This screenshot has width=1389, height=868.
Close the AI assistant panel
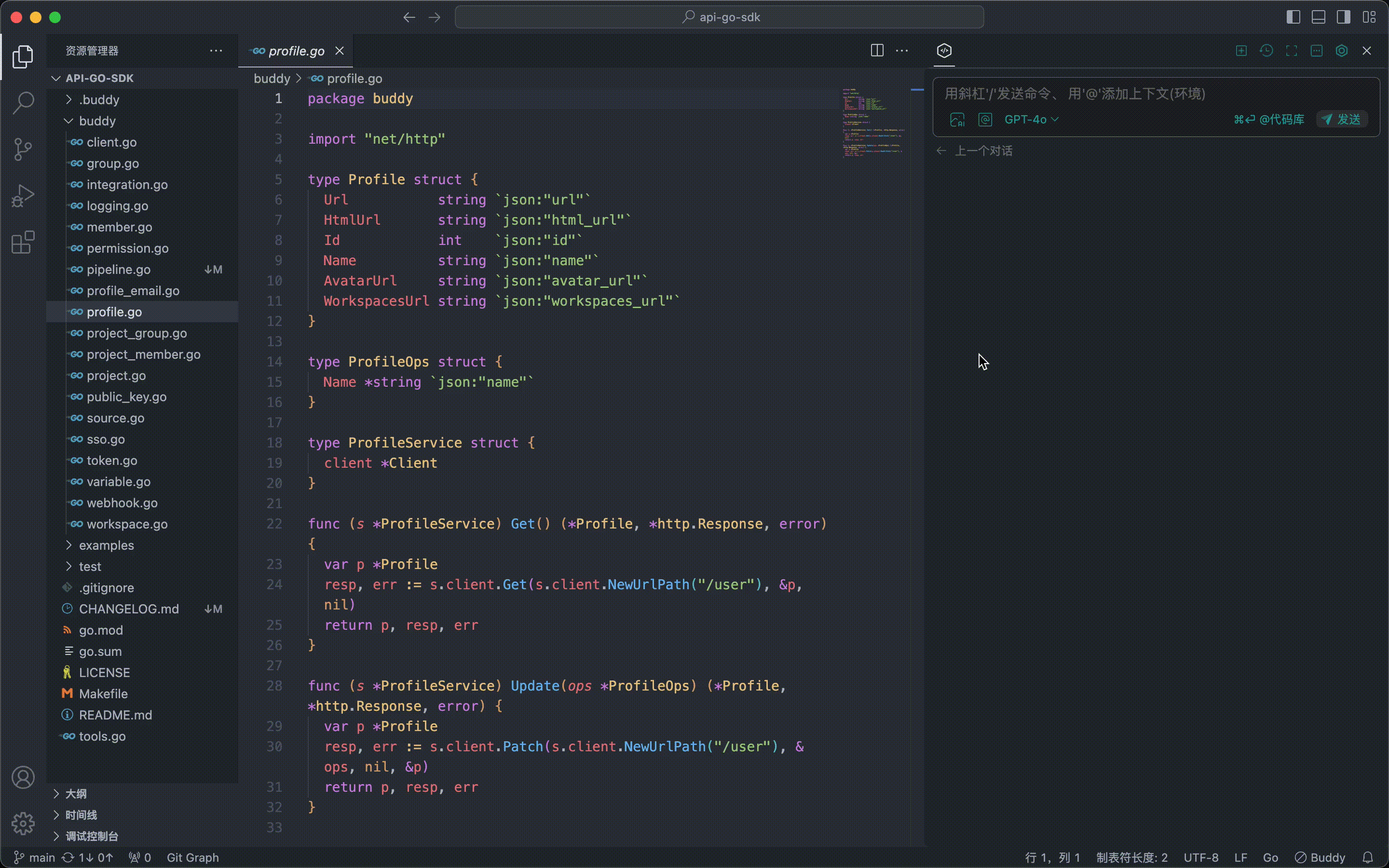(1367, 51)
